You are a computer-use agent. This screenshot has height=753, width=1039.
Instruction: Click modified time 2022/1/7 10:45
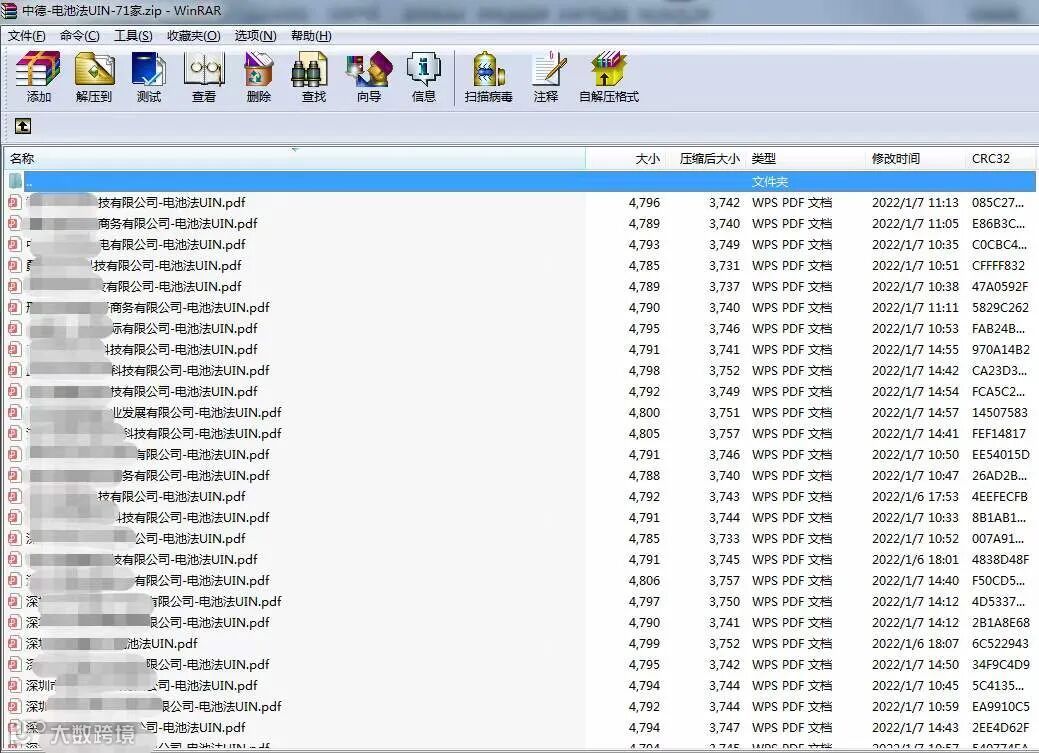pos(915,685)
